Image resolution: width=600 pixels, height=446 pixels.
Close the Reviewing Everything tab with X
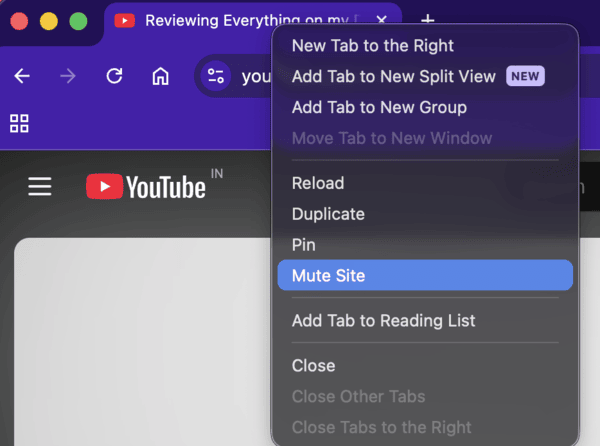[x=381, y=21]
